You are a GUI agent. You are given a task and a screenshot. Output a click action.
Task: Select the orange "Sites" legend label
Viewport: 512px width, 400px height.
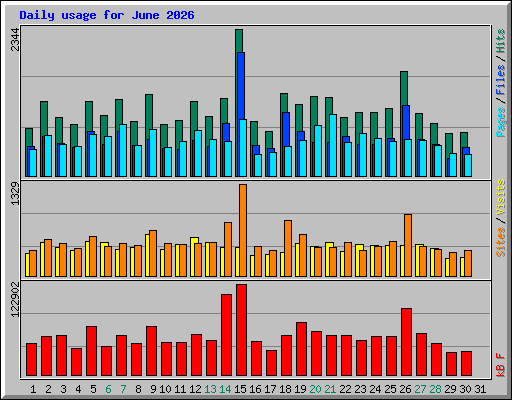(x=500, y=242)
